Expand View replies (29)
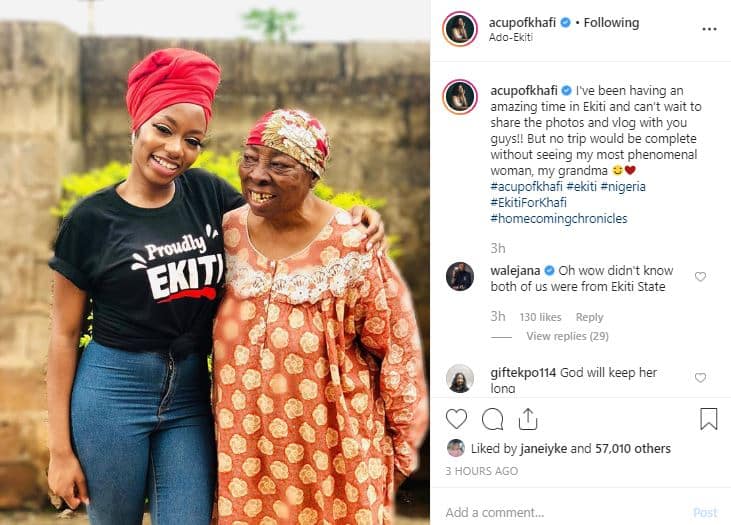 pyautogui.click(x=567, y=336)
